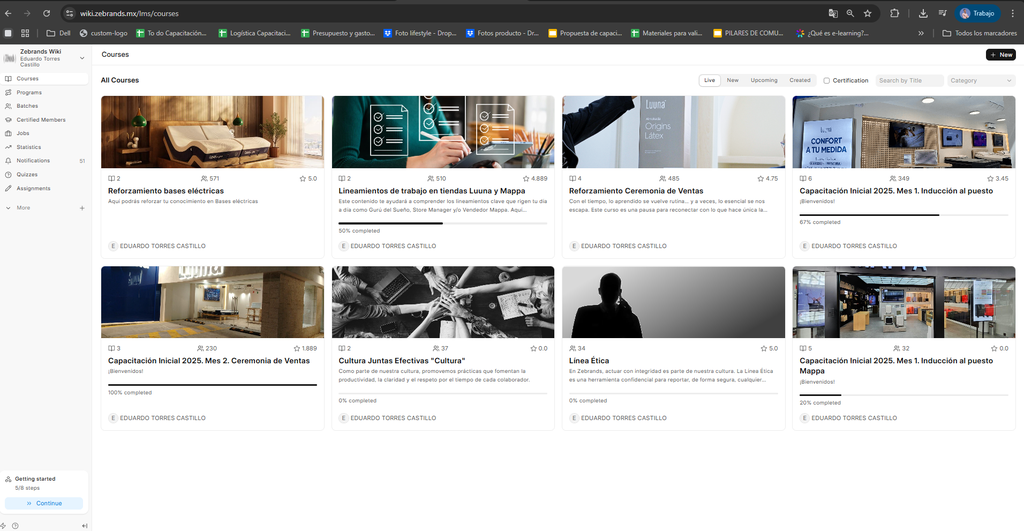Open the Mappa store thumbnail of Inducción al puesto Mappa
This screenshot has width=1024, height=531.
click(x=904, y=302)
